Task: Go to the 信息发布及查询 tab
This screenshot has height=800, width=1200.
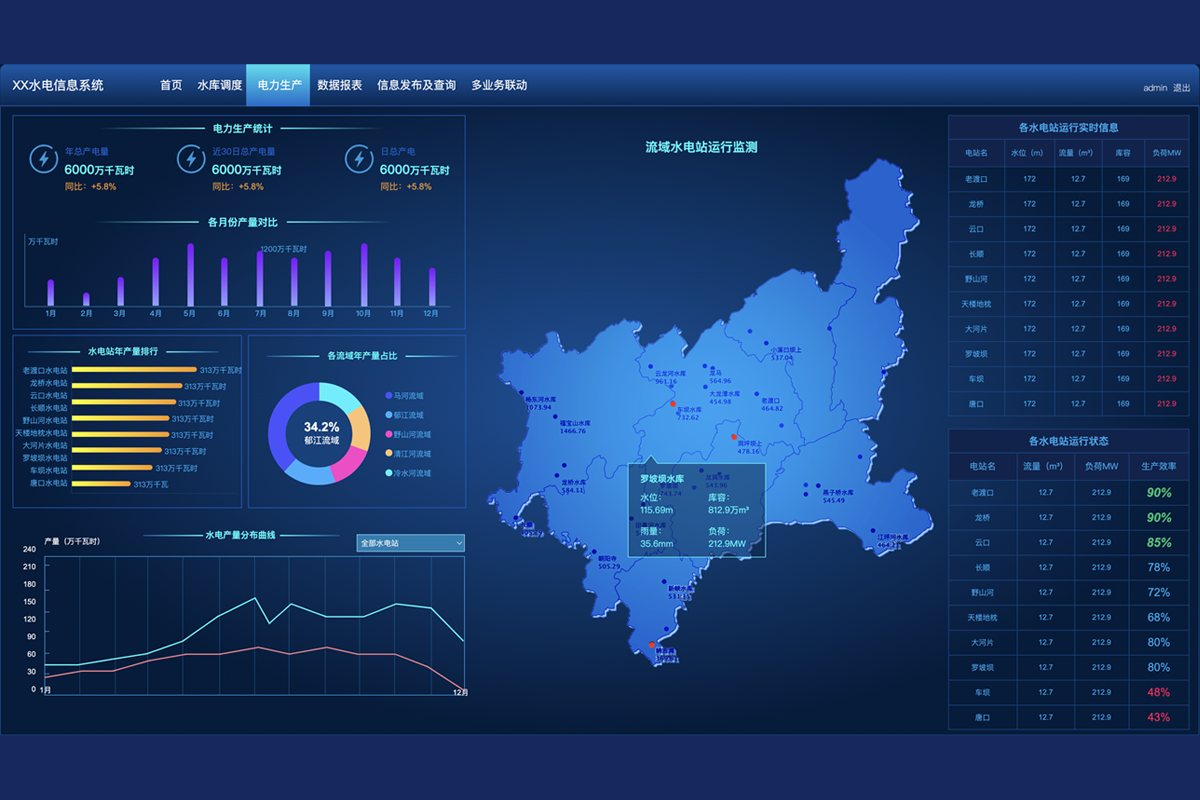Action: (x=416, y=86)
